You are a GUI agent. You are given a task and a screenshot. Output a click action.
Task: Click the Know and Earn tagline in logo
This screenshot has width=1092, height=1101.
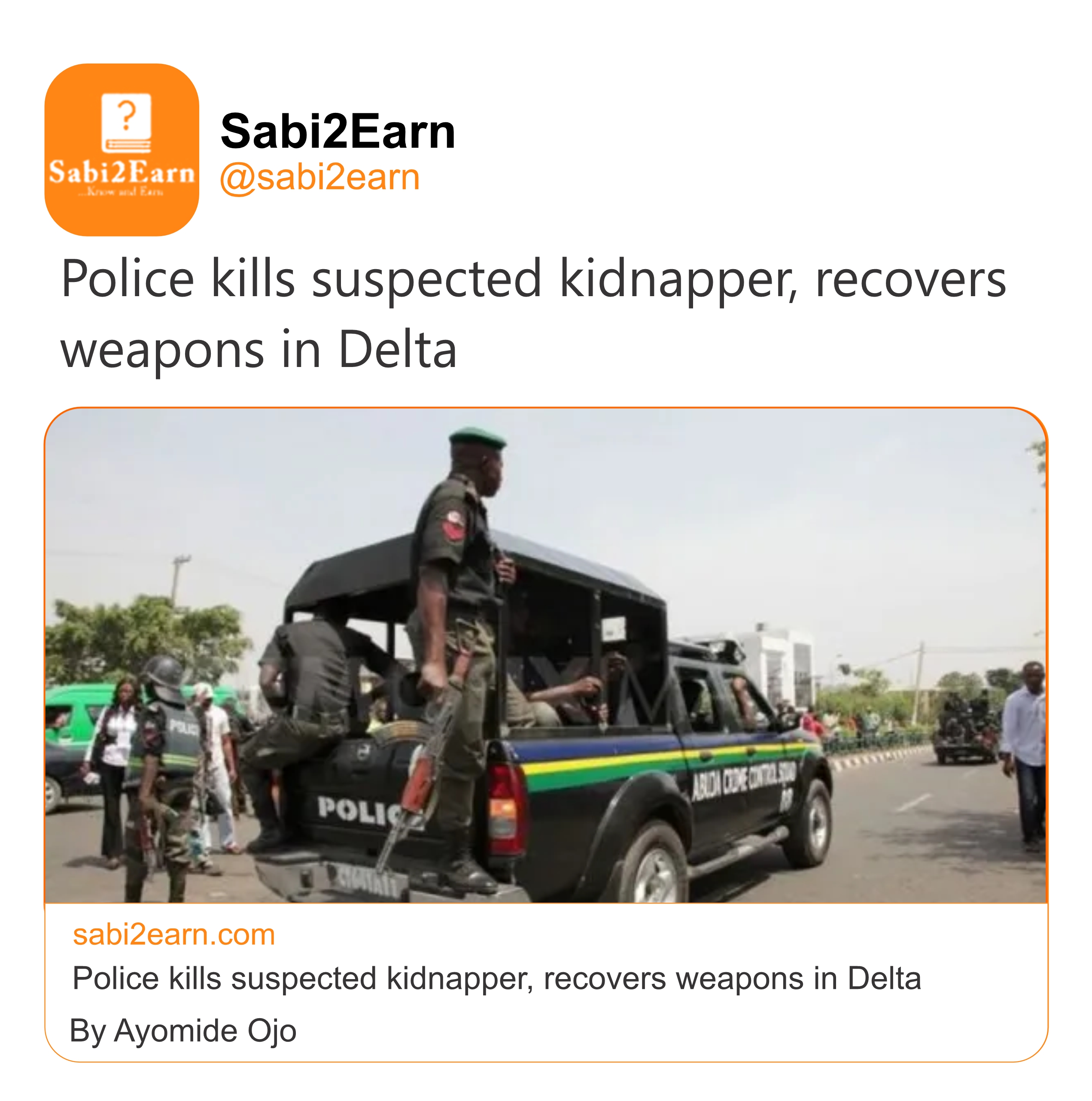pyautogui.click(x=121, y=193)
